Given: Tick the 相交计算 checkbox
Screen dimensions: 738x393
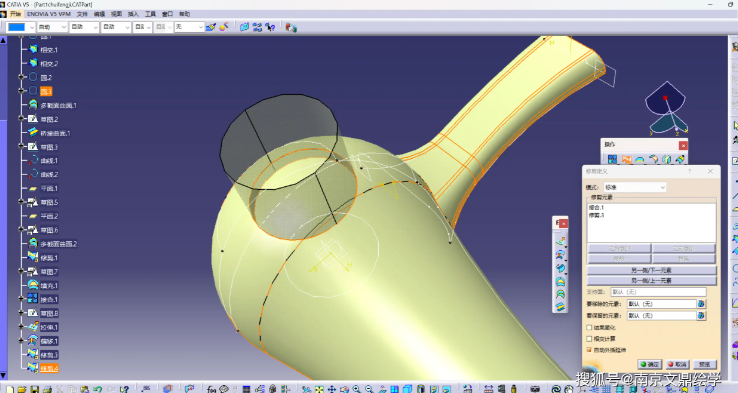Looking at the screenshot, I should pyautogui.click(x=589, y=338).
